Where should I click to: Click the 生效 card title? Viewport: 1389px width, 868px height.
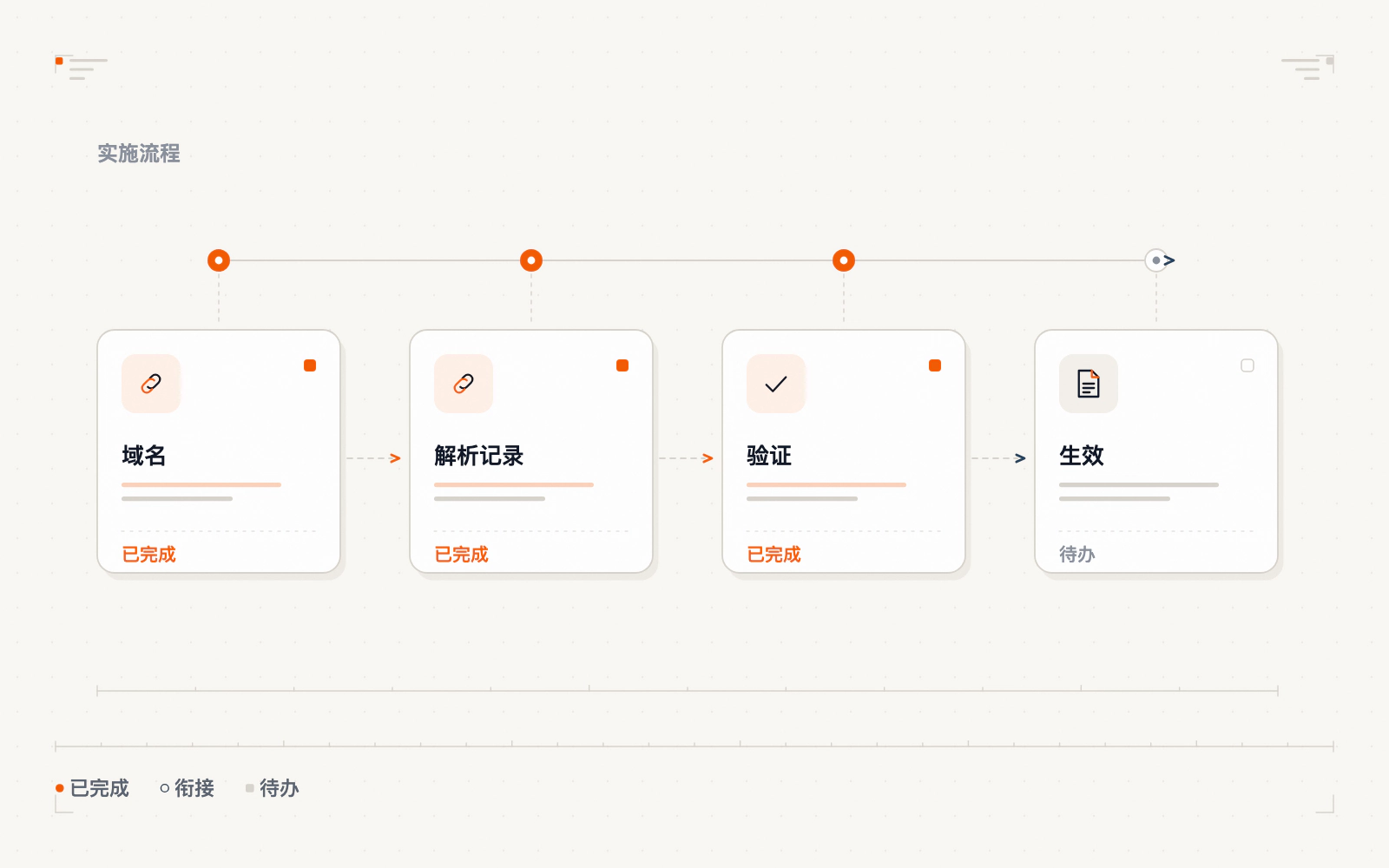pos(1082,456)
